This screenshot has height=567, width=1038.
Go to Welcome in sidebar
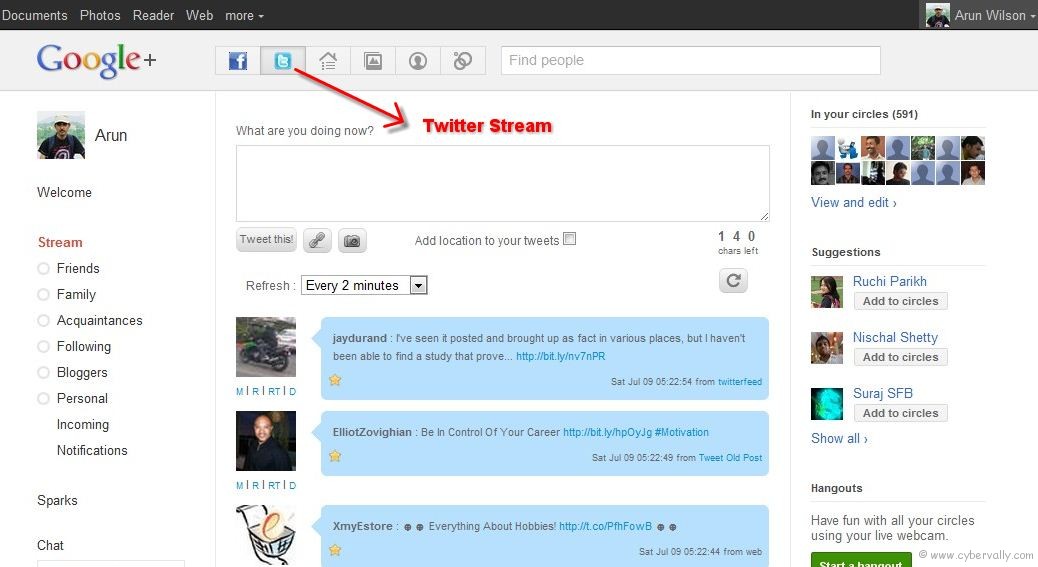[64, 193]
